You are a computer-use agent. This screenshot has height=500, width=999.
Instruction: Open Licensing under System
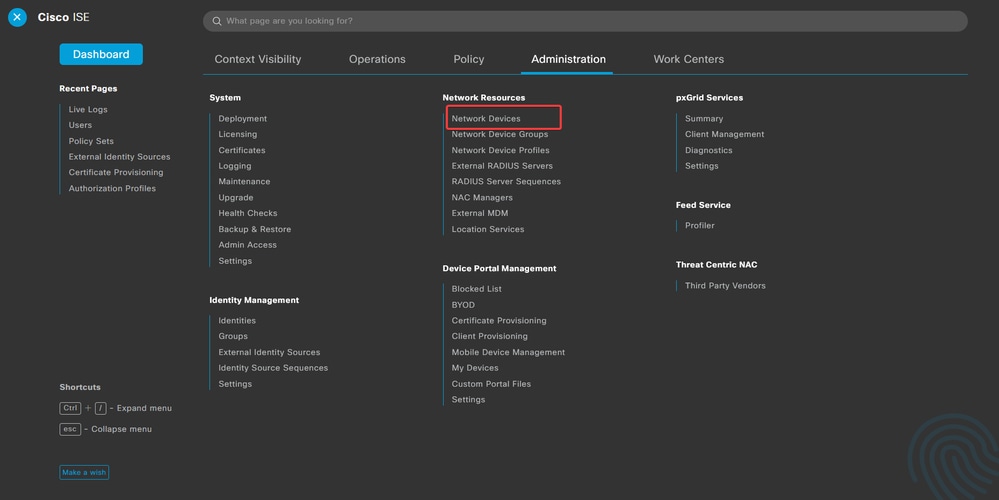click(238, 134)
